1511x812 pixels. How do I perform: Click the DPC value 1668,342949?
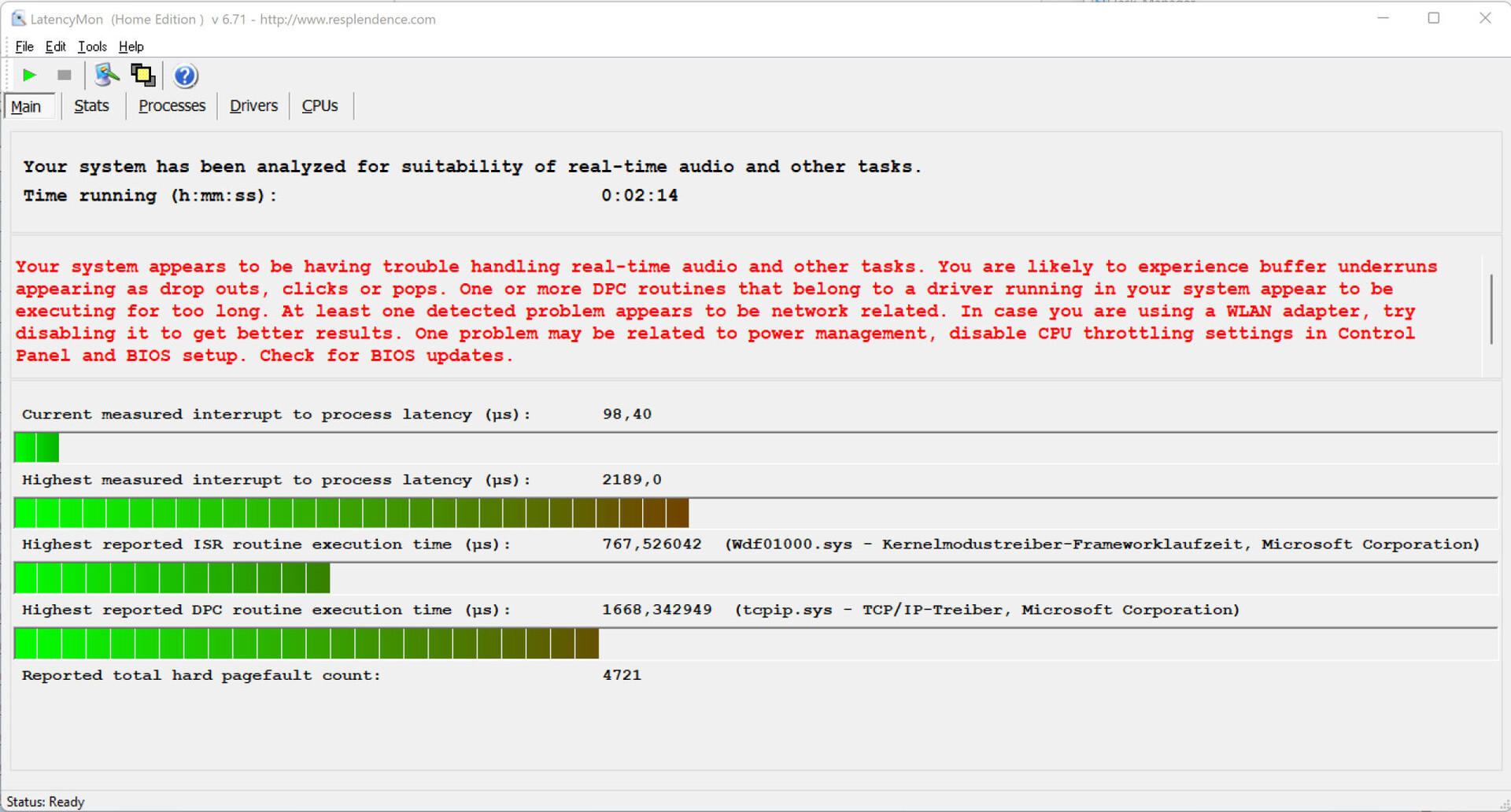click(657, 609)
